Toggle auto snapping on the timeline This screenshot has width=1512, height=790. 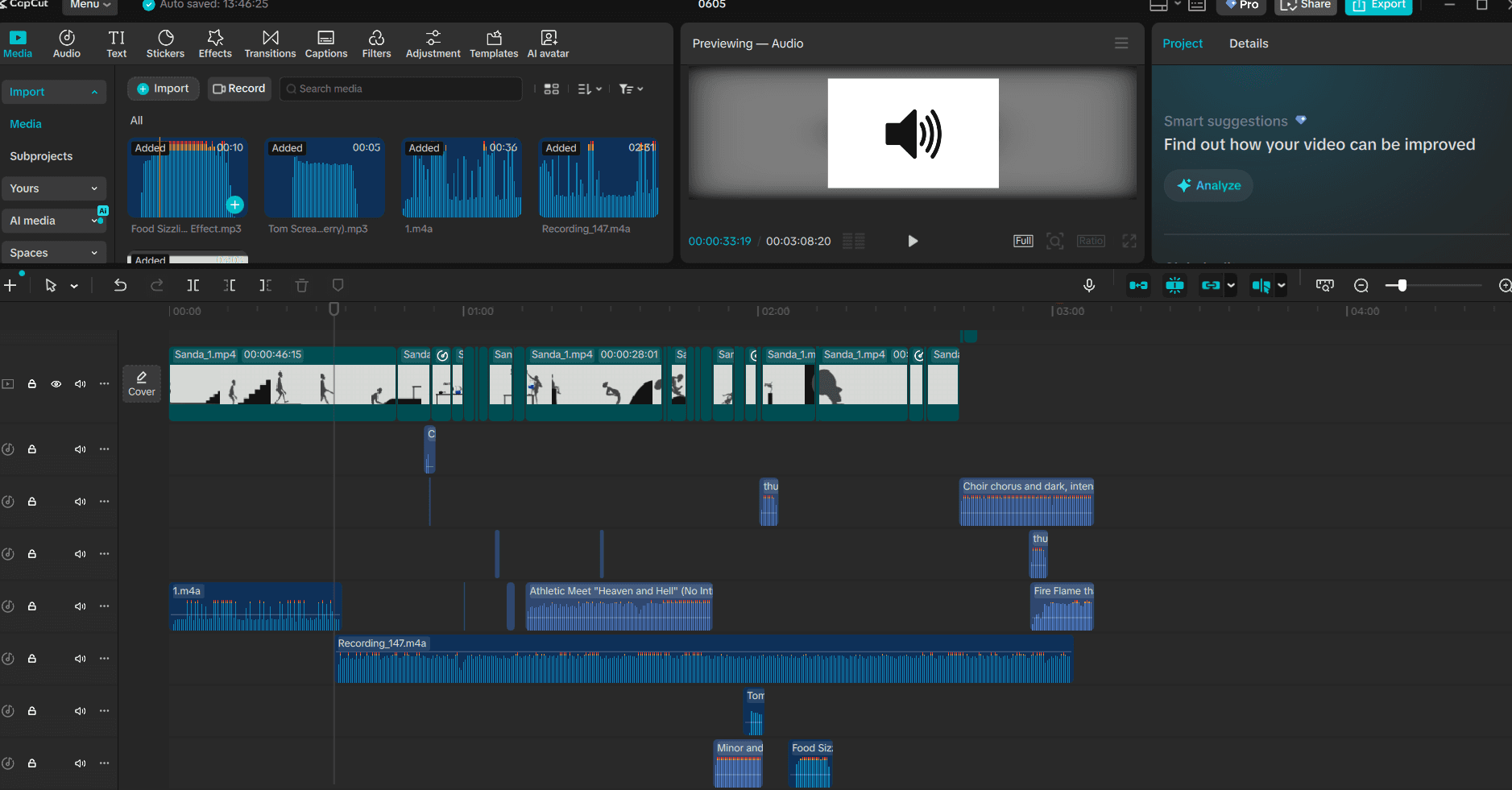[x=1175, y=285]
